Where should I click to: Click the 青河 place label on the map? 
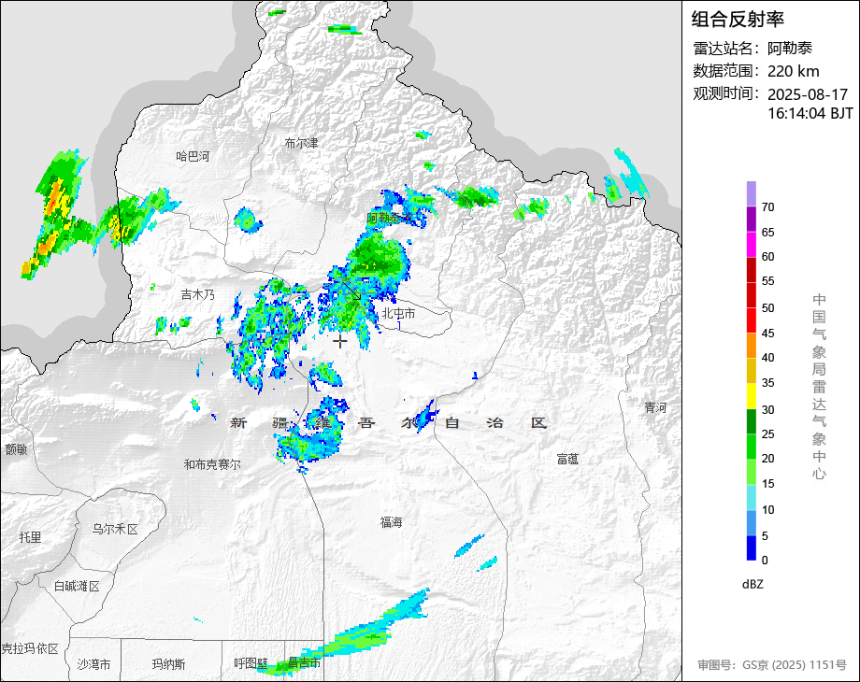click(655, 408)
